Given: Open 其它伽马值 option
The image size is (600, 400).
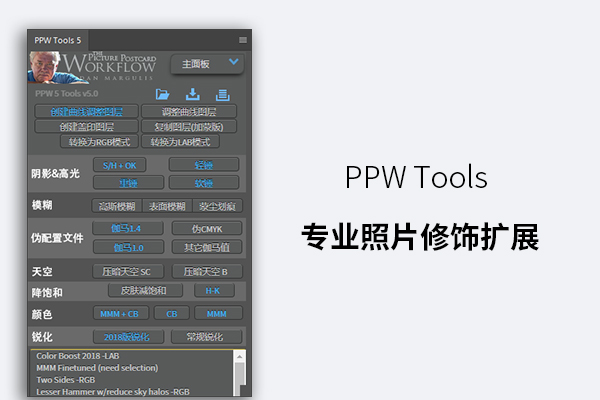Looking at the screenshot, I should click(207, 247).
